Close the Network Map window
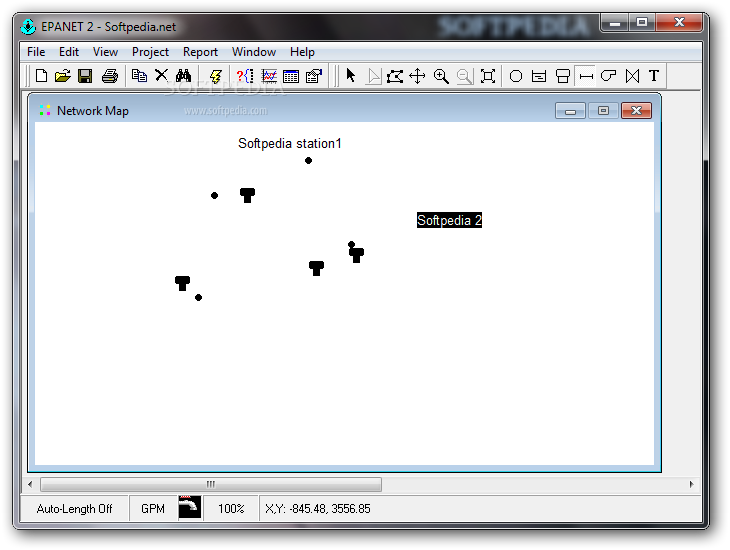This screenshot has height=550, width=730. (636, 111)
